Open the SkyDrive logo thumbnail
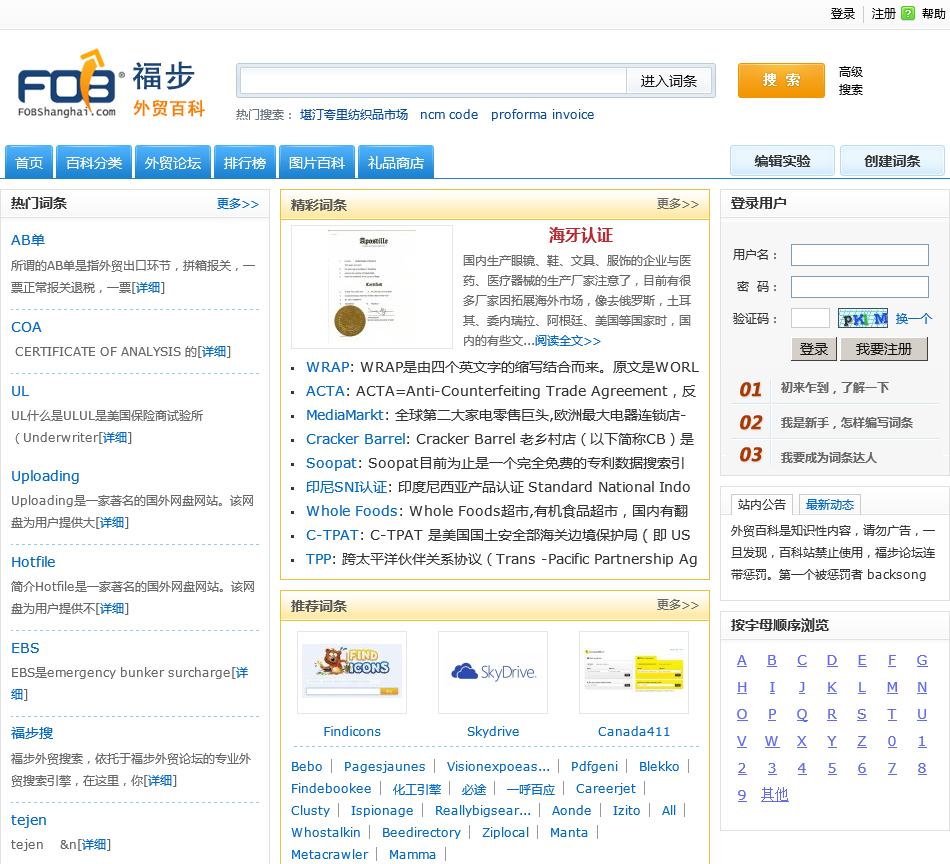The width and height of the screenshot is (950, 864). click(x=493, y=672)
